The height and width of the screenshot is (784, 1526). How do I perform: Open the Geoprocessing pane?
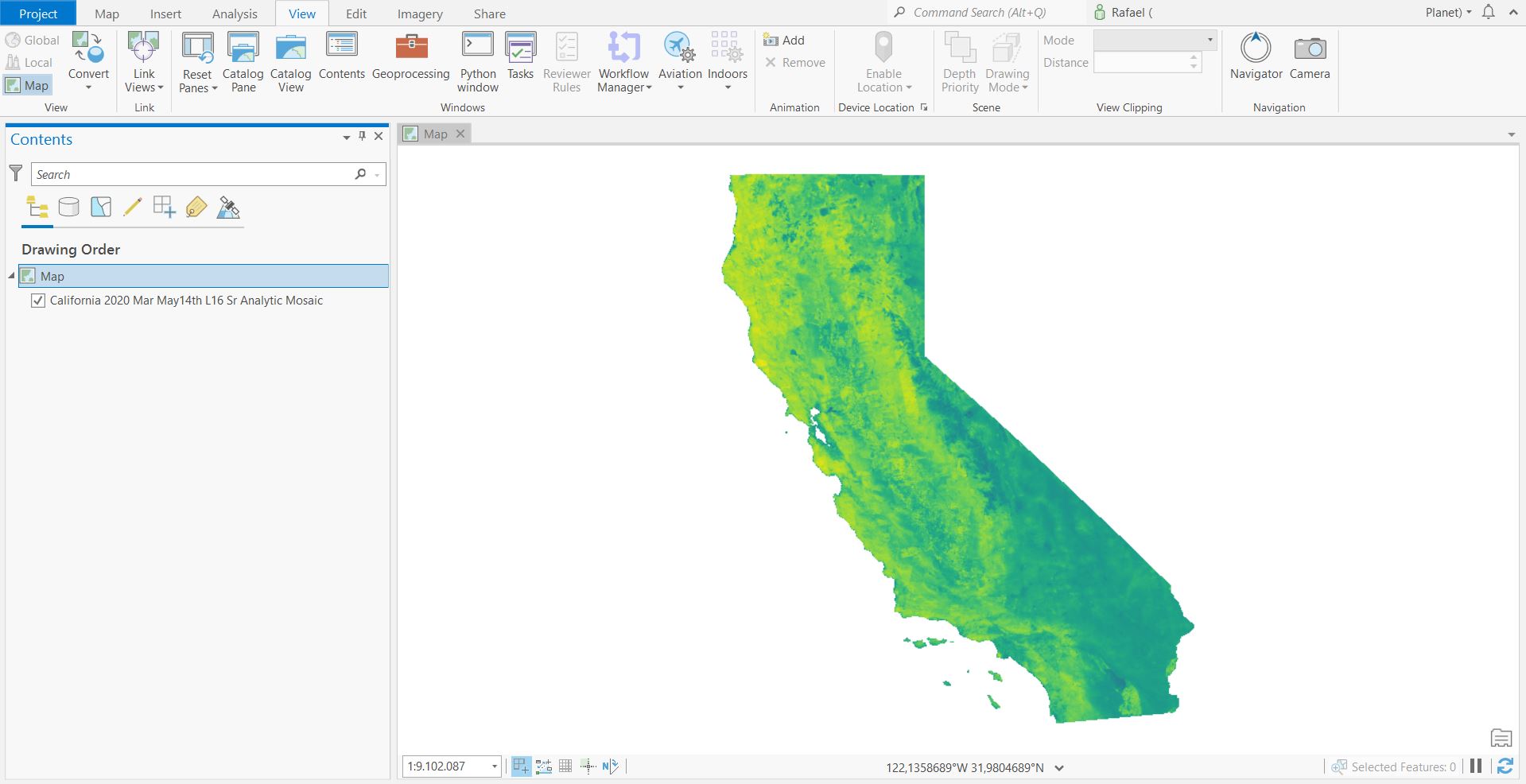pos(410,60)
